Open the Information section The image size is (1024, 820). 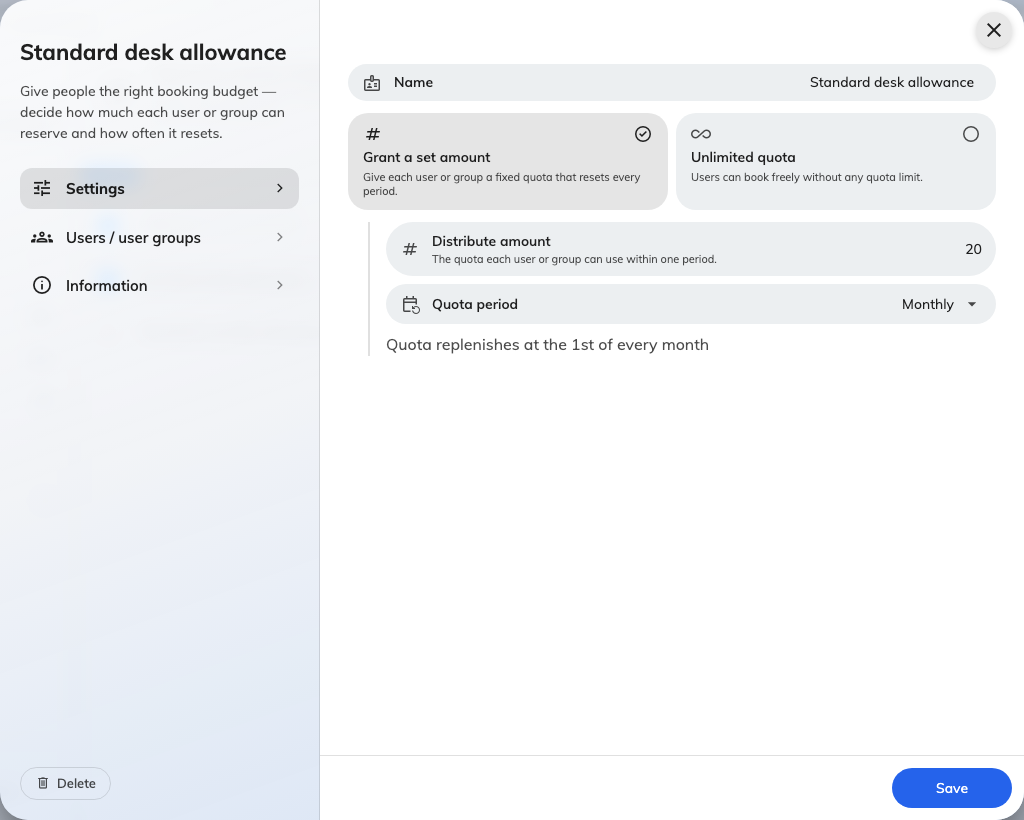tap(159, 285)
